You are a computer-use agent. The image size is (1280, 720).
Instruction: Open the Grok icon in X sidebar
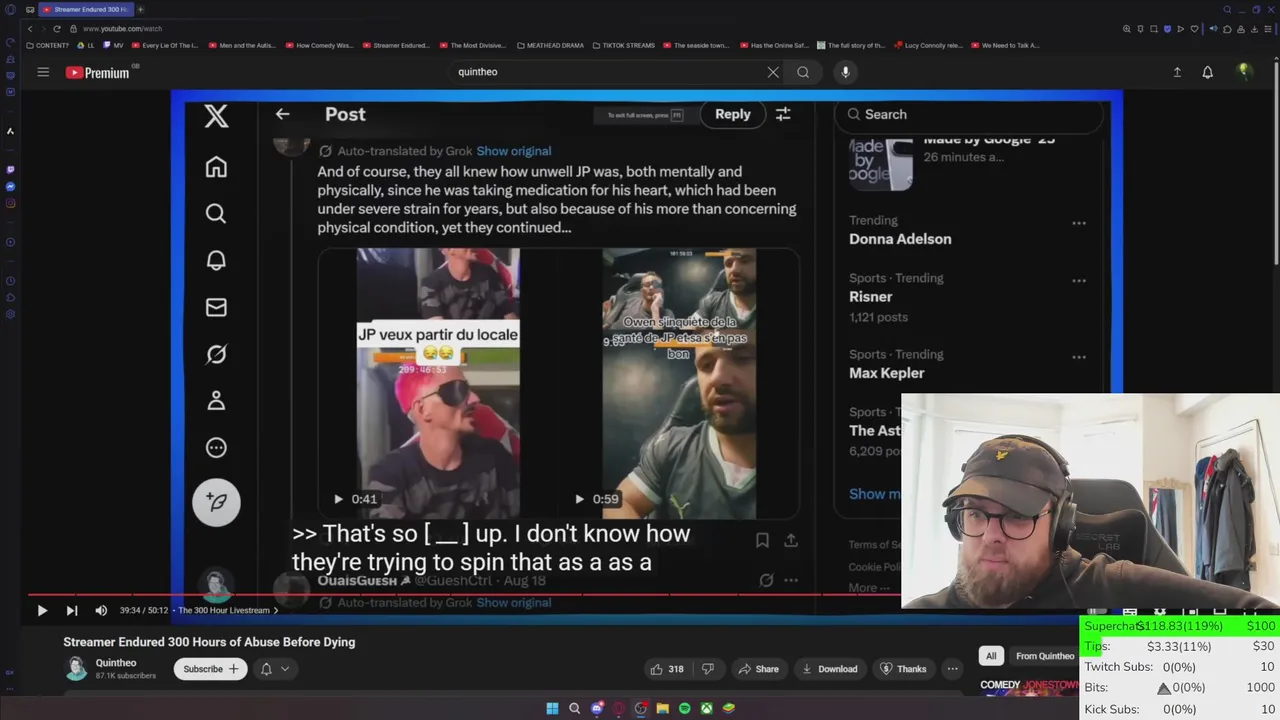(x=216, y=354)
